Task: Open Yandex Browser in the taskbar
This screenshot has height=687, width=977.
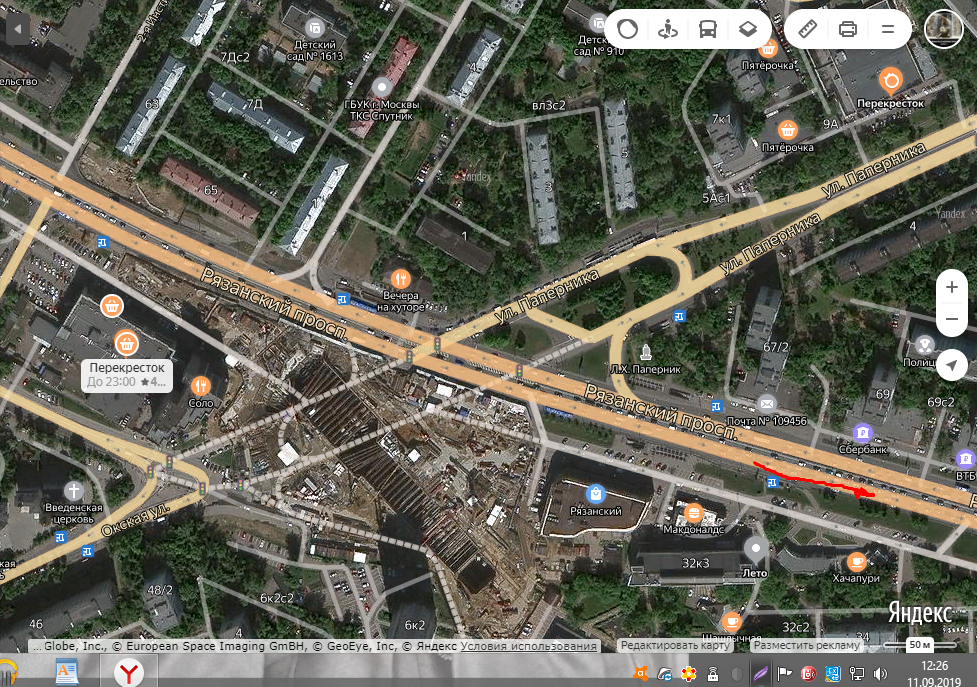Action: pos(128,673)
